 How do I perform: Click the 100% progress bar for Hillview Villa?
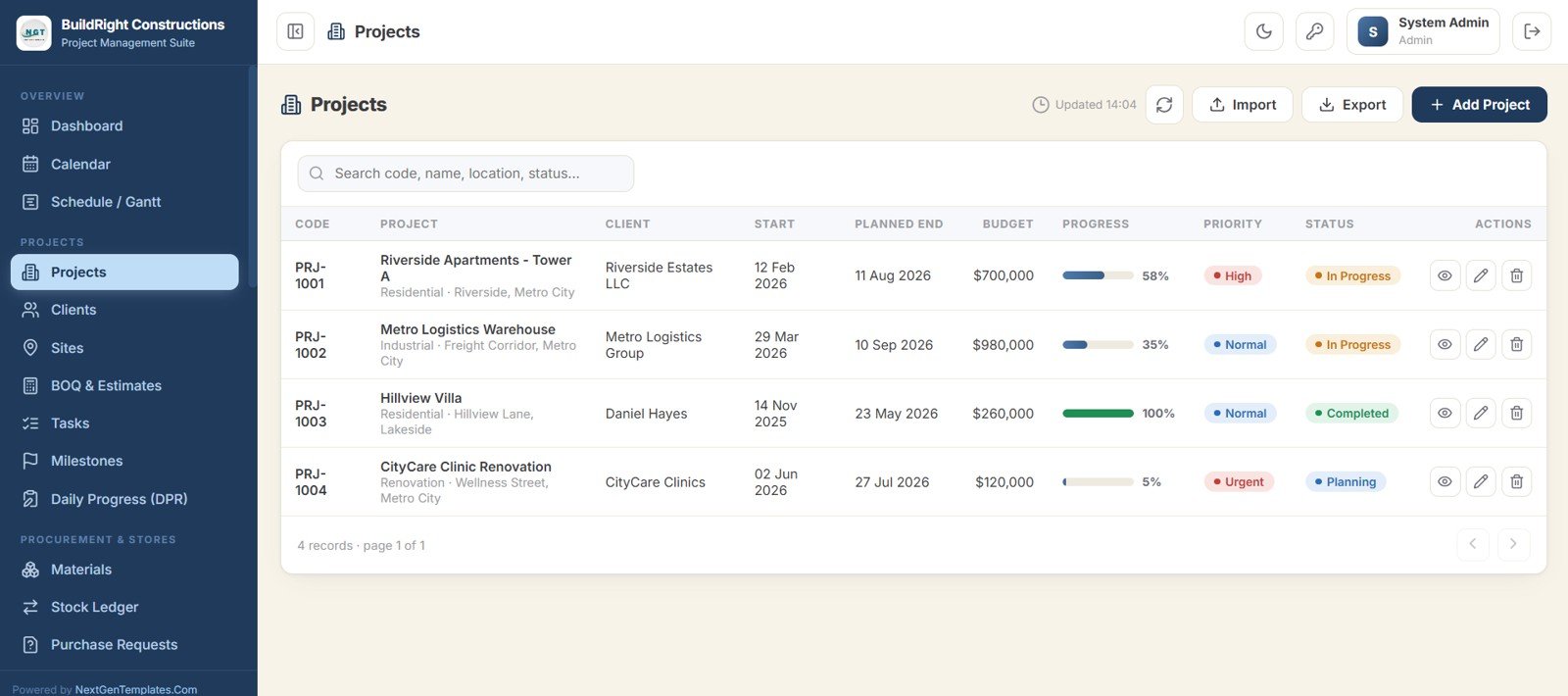point(1098,413)
